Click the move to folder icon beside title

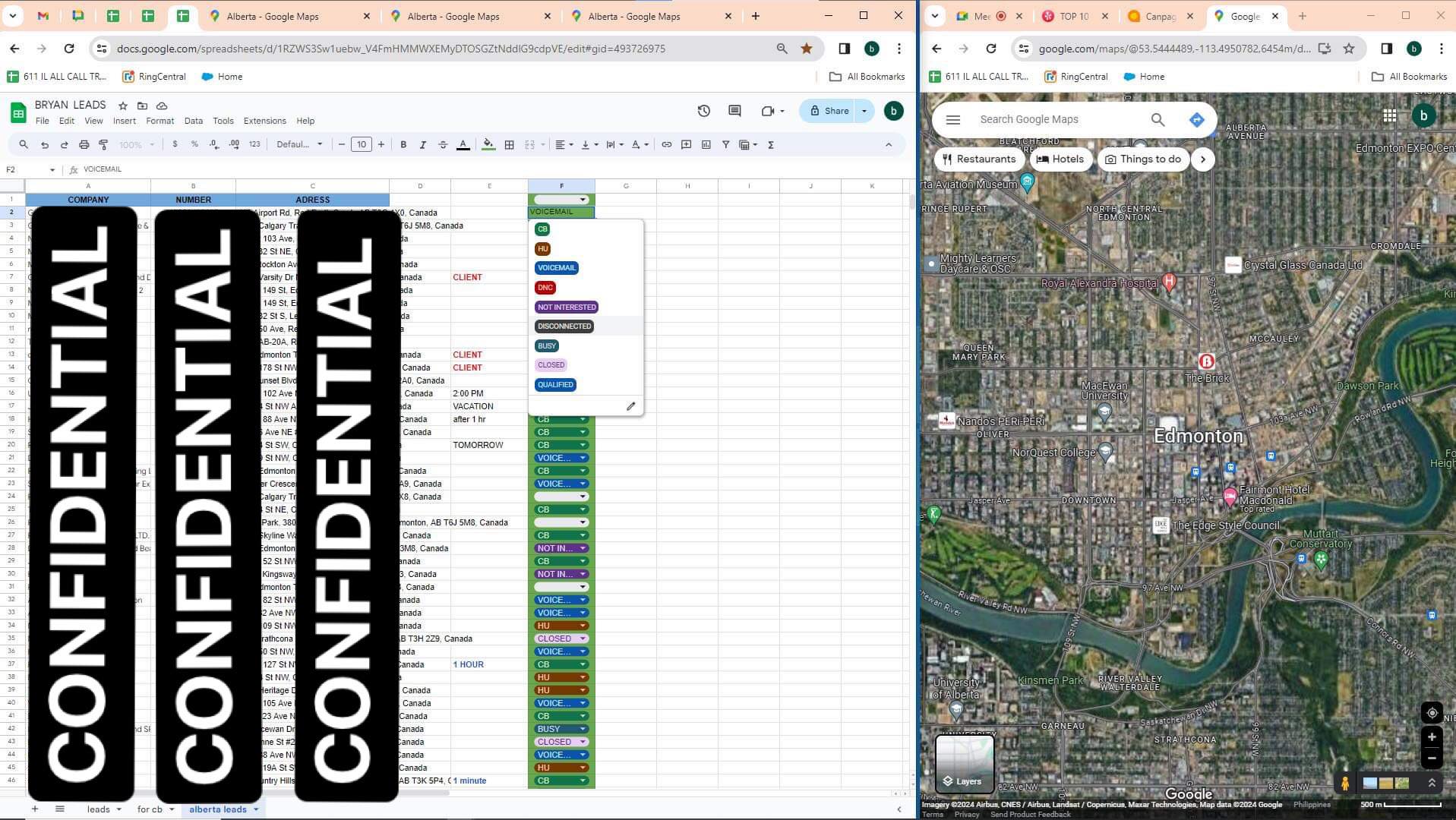(x=142, y=106)
